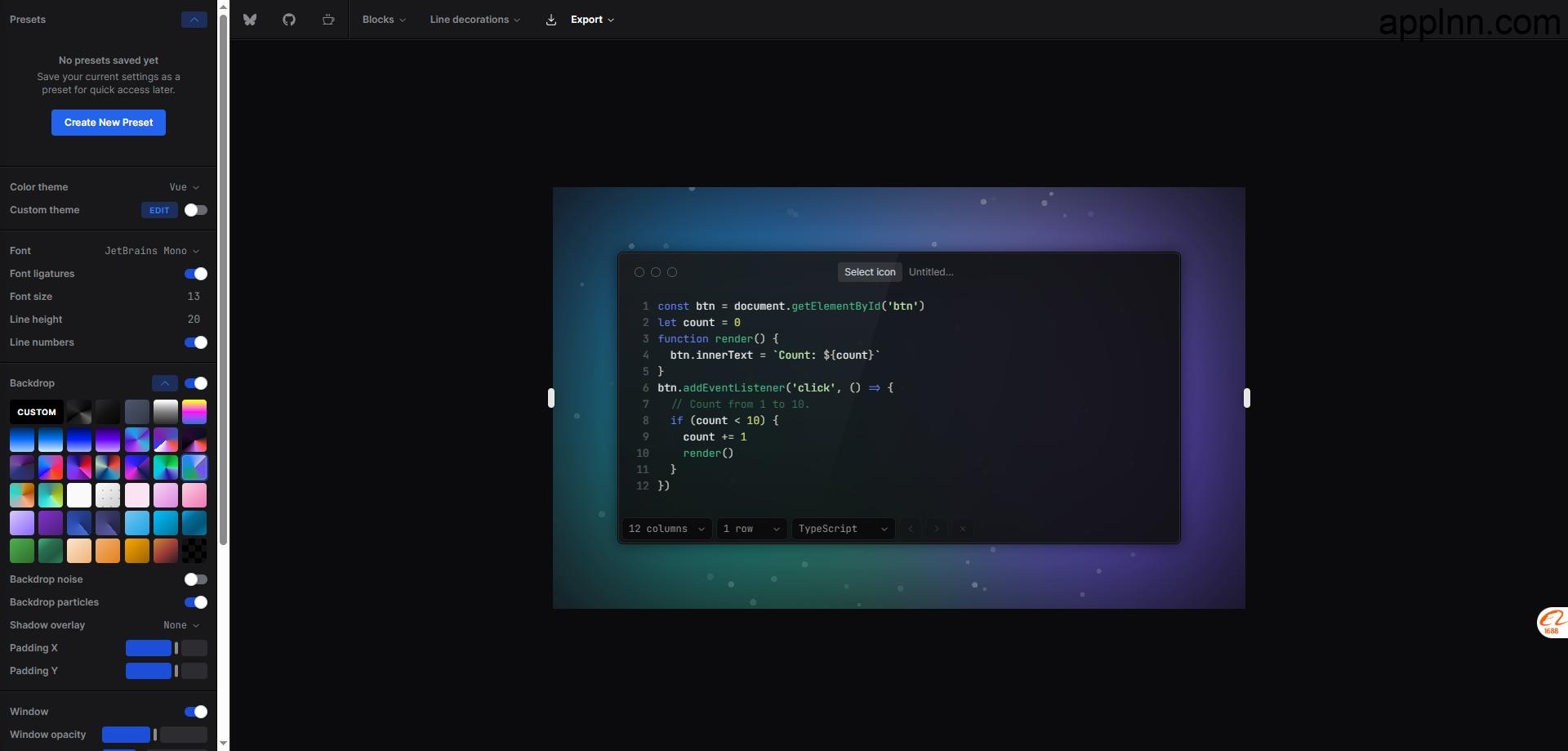Select the solid purple backdrop swatch
This screenshot has height=751, width=1568.
(x=51, y=523)
